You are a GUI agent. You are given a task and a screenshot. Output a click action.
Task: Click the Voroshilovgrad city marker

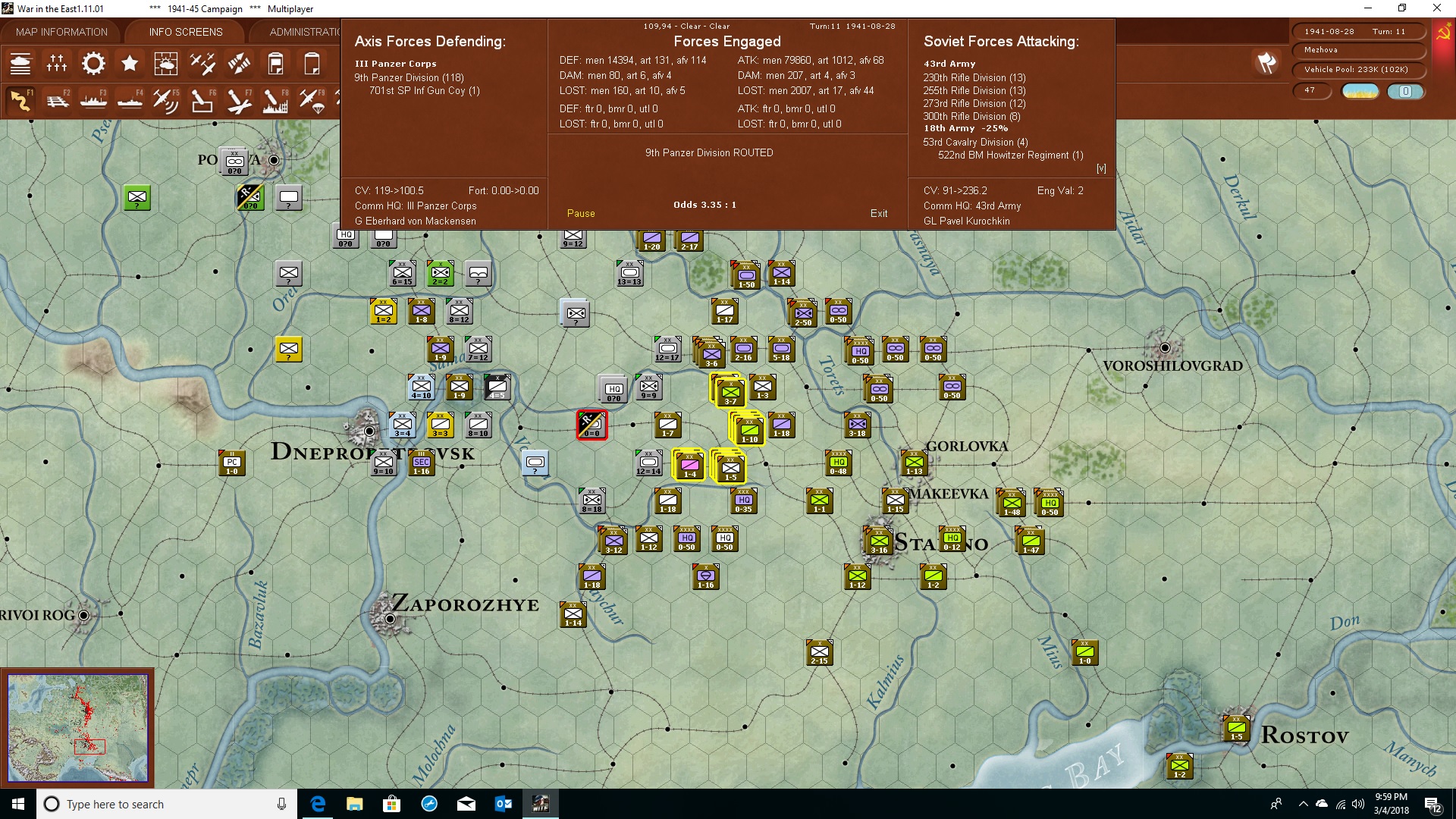1165,348
